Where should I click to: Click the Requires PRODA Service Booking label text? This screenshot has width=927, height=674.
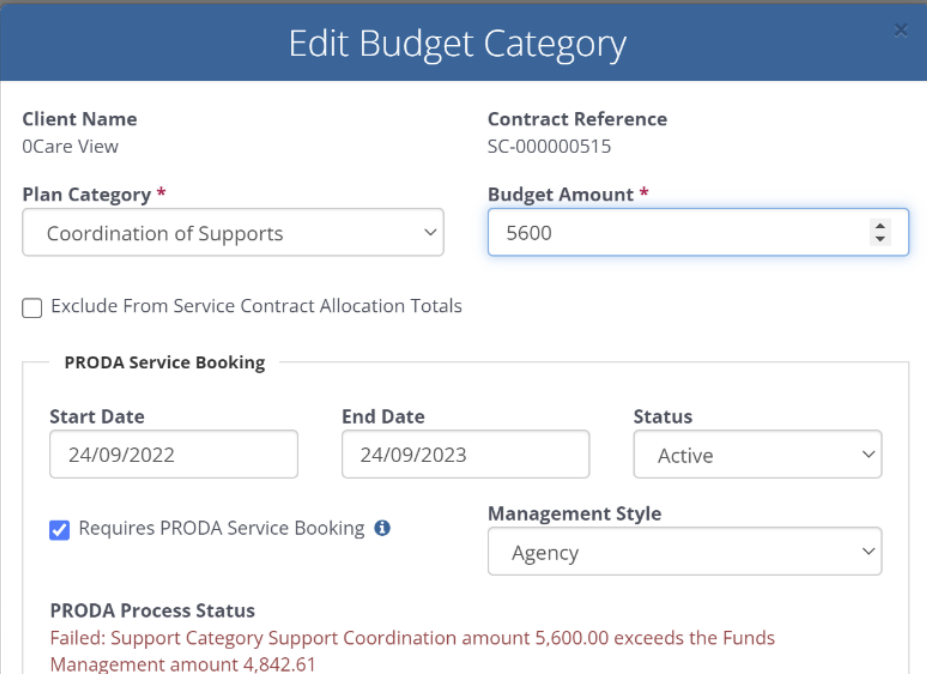(222, 529)
